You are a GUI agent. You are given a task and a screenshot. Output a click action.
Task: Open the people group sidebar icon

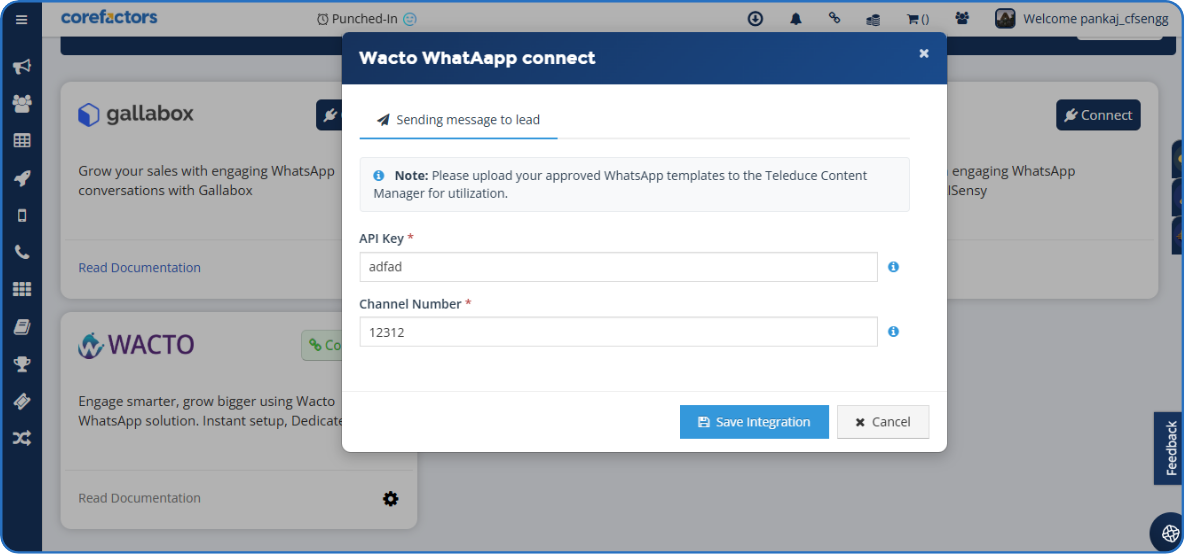(22, 104)
